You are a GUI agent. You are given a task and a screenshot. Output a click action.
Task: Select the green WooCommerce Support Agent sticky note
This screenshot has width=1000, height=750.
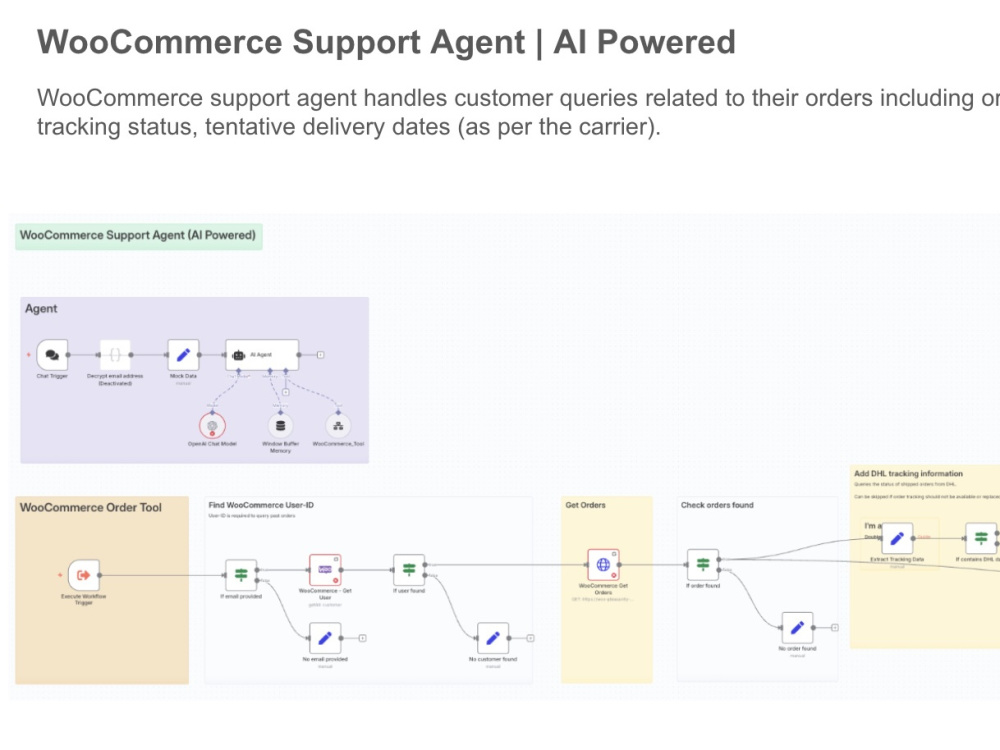[138, 236]
